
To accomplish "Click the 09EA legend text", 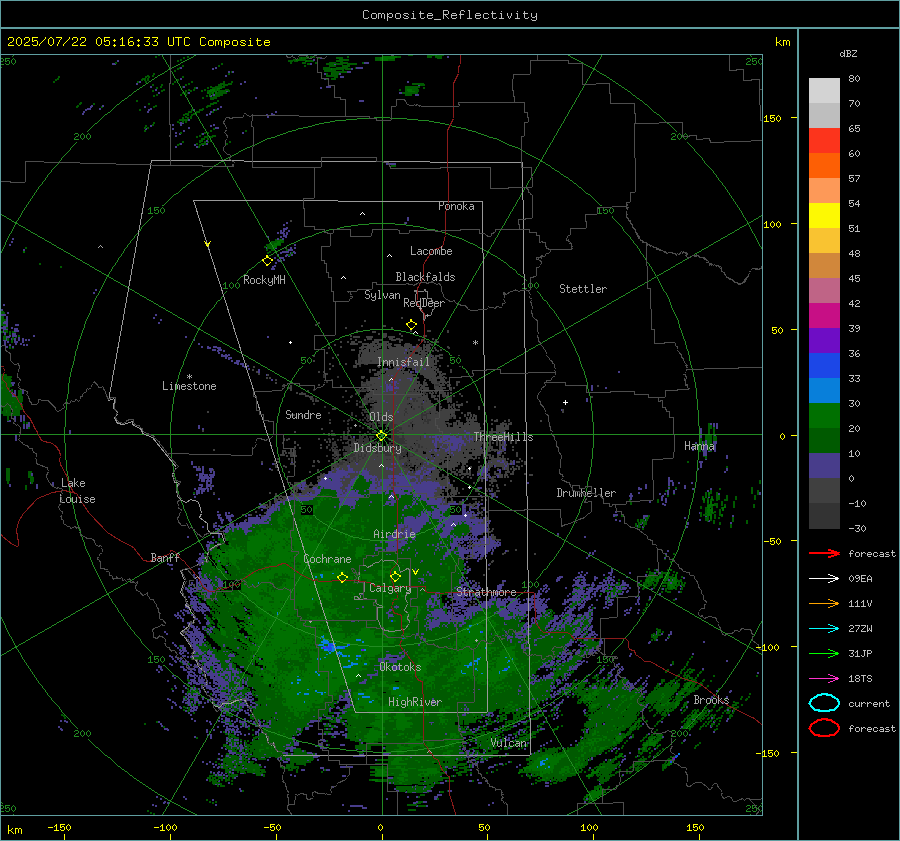I will click(860, 579).
